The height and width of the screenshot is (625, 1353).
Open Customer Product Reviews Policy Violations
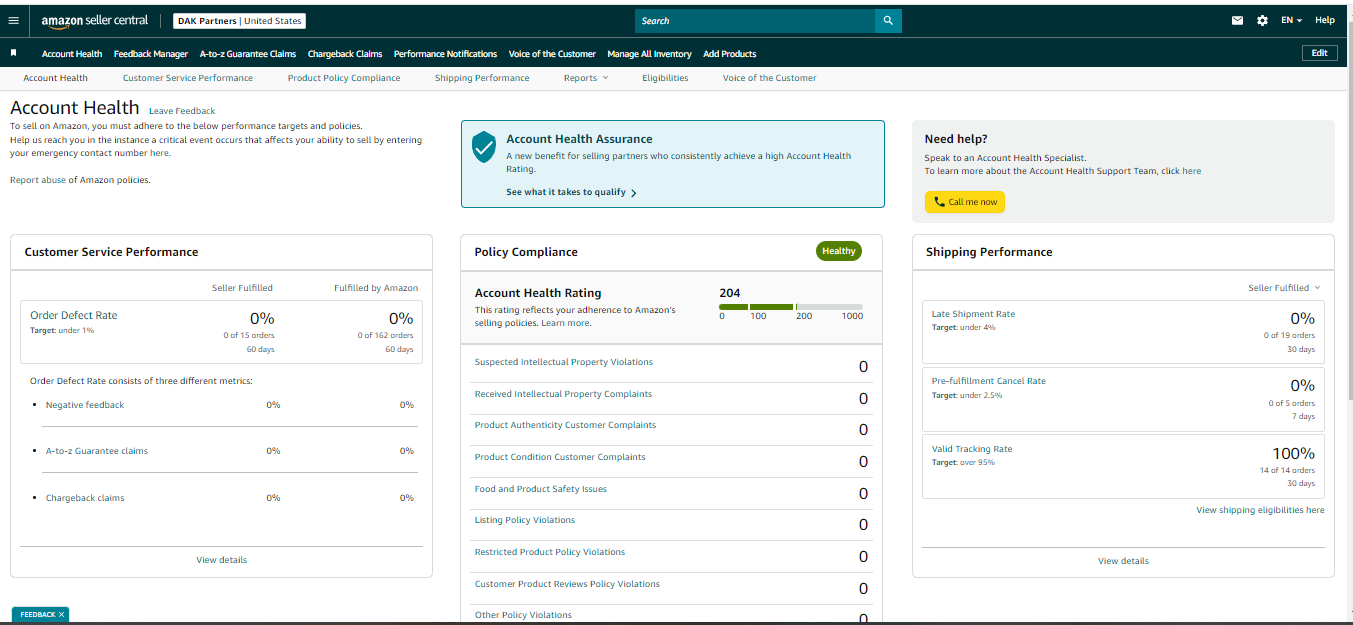(567, 584)
